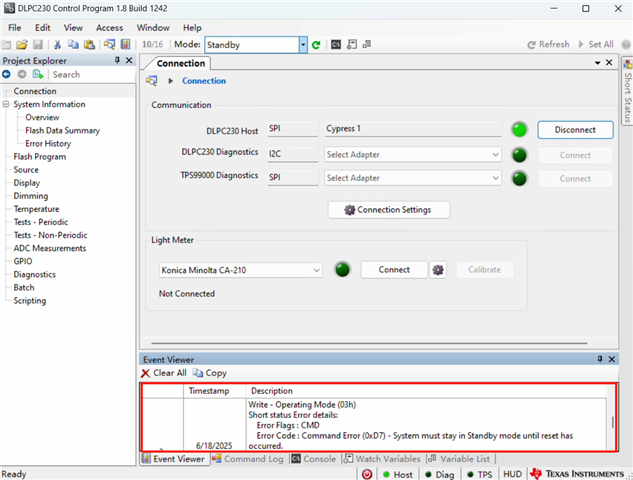
Task: Open the document tab list dropdown arrow
Action: (597, 63)
